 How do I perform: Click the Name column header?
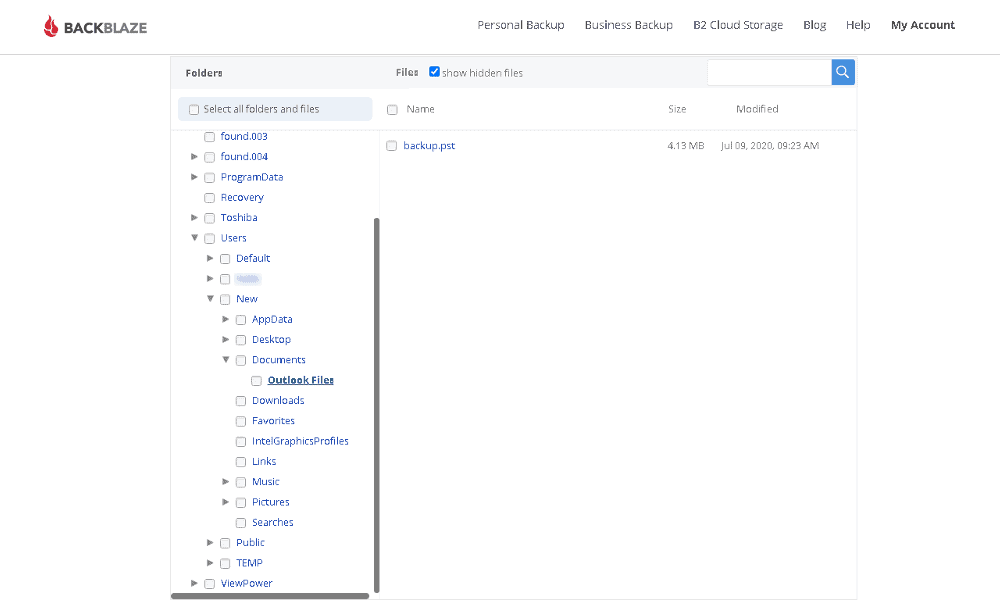point(420,109)
